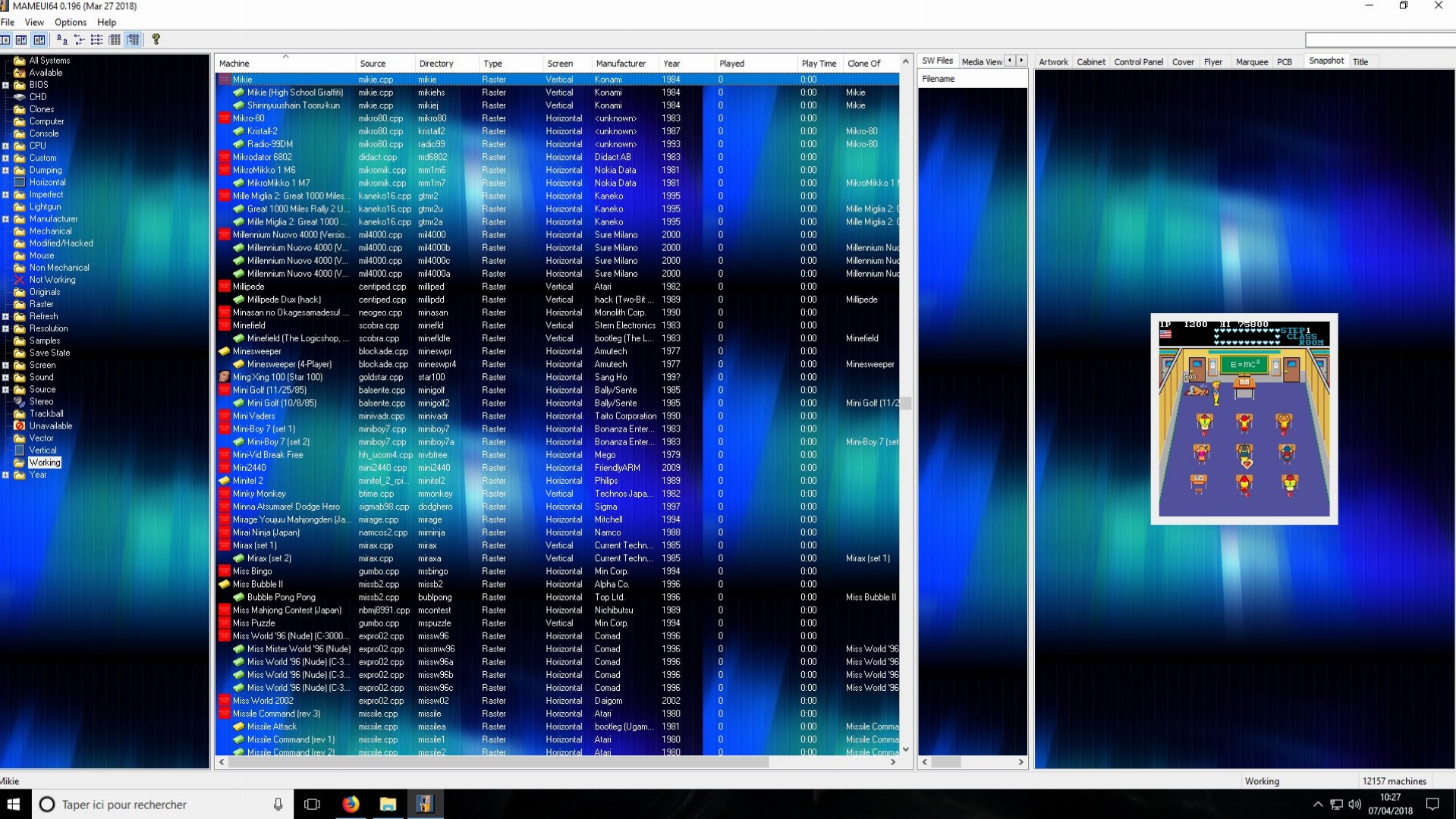Expand the Resolution folder

point(6,328)
